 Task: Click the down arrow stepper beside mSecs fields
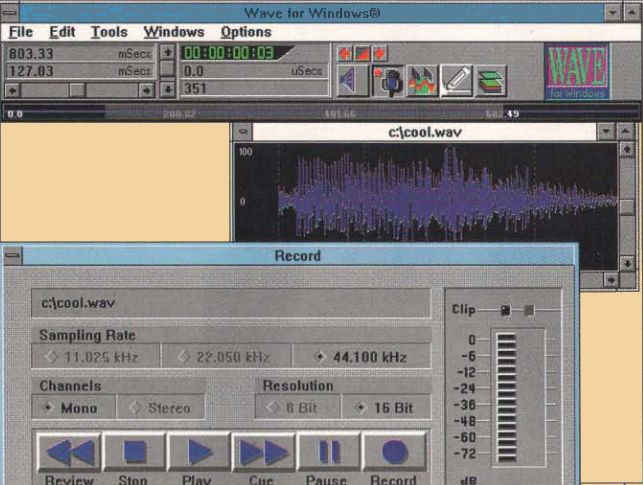[x=167, y=89]
